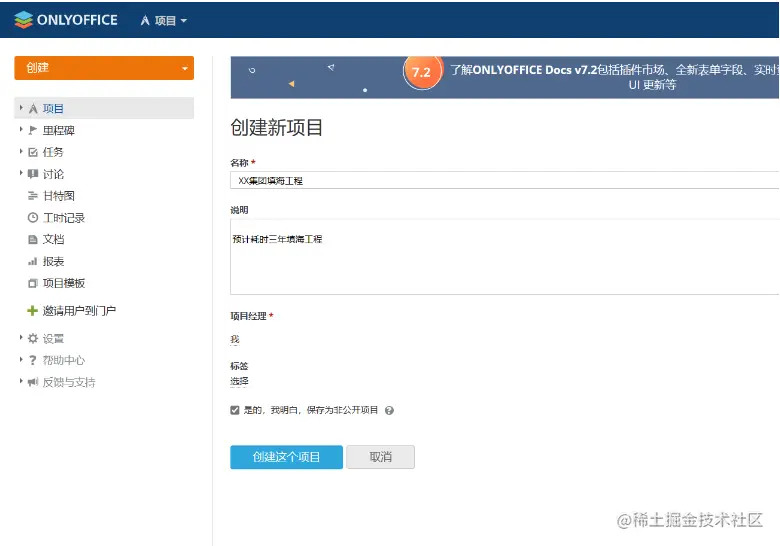Click the 甘特图 Gantt chart icon
The height and width of the screenshot is (546, 780).
tap(33, 195)
